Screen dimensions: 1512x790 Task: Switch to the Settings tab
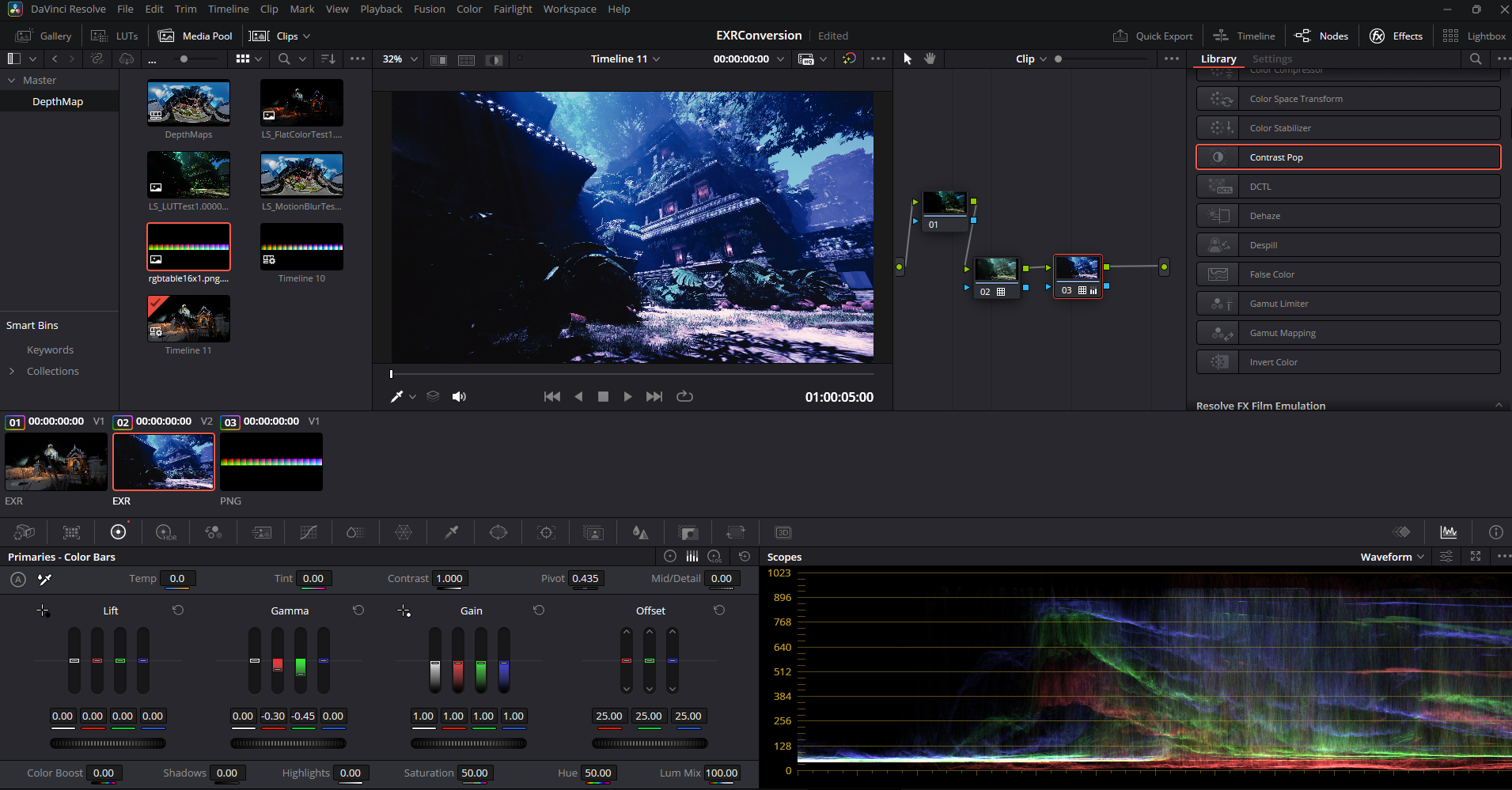1272,59
